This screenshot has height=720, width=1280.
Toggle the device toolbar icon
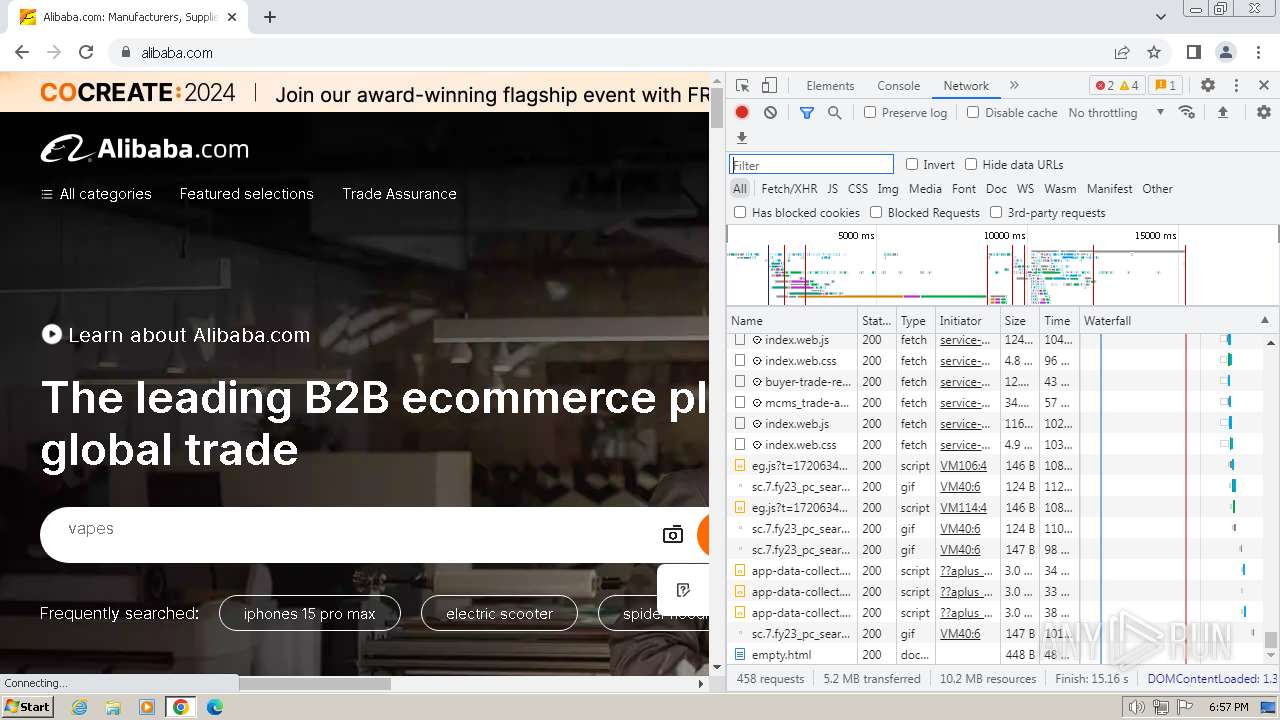(x=769, y=86)
